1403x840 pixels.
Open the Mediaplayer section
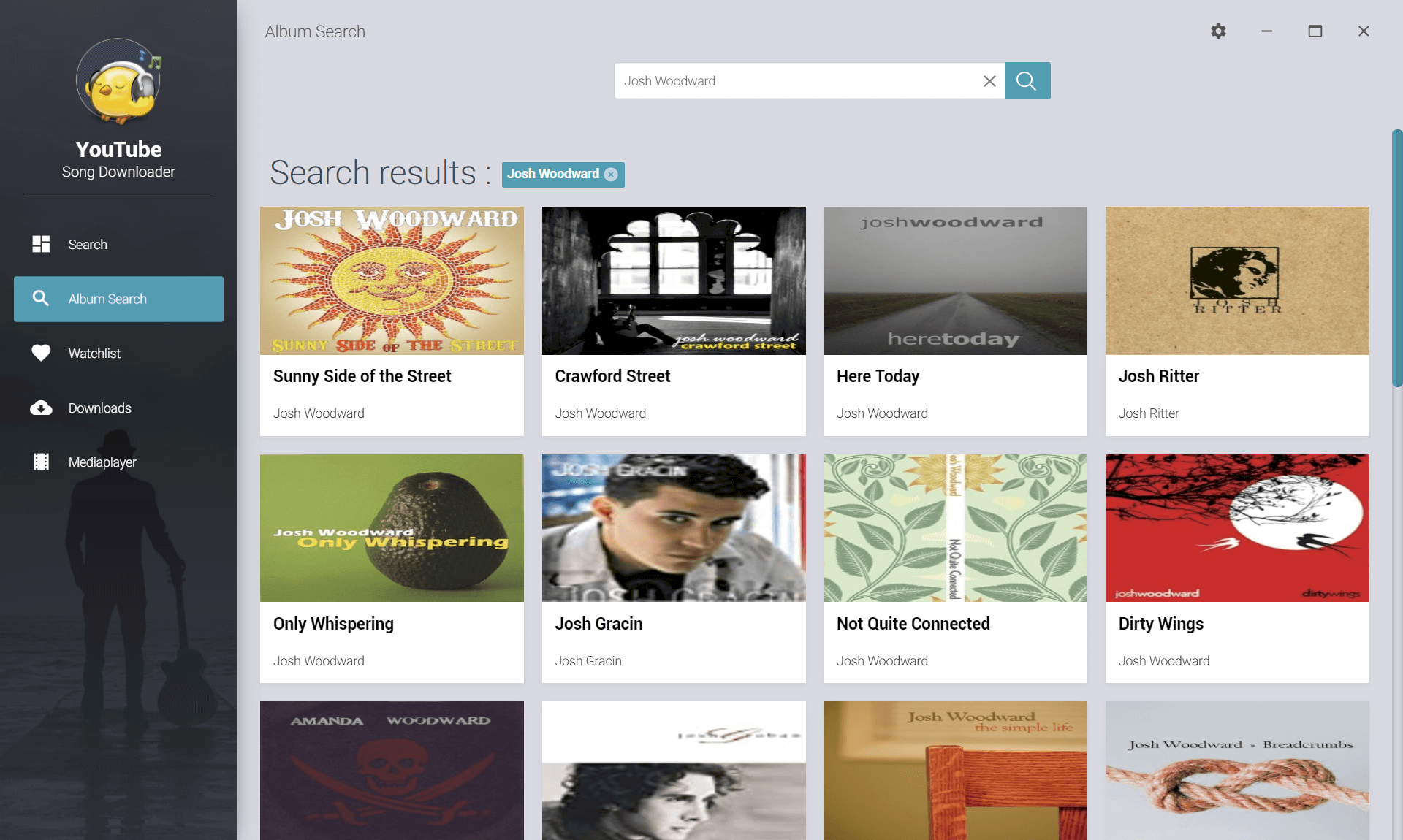tap(102, 462)
